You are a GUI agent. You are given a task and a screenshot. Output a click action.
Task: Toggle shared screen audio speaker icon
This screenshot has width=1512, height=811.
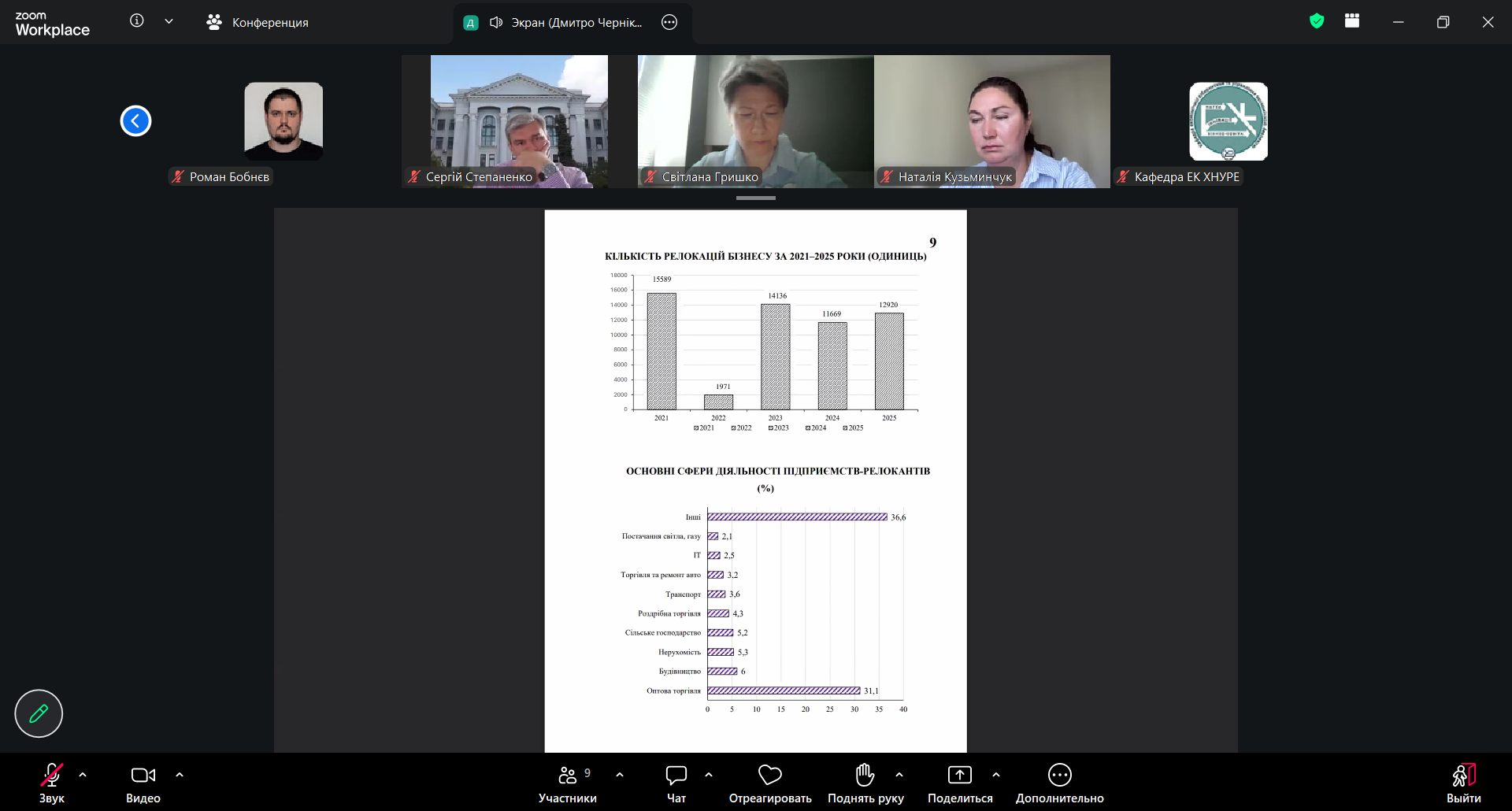click(496, 22)
